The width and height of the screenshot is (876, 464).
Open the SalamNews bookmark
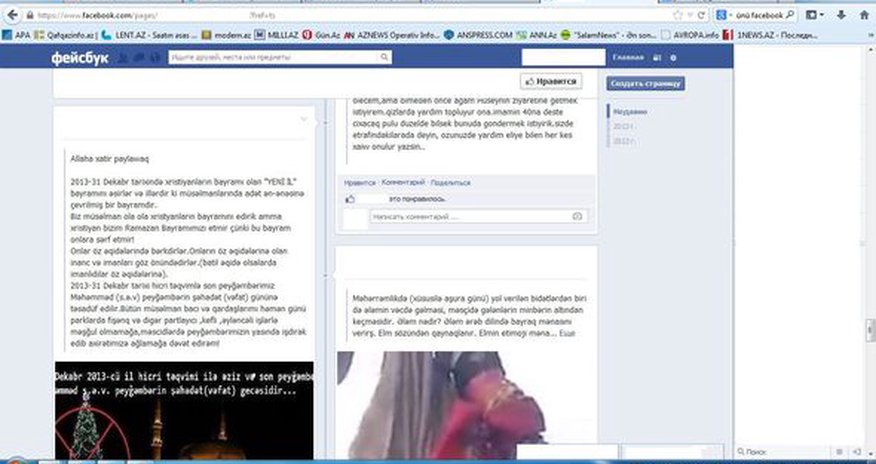click(609, 35)
